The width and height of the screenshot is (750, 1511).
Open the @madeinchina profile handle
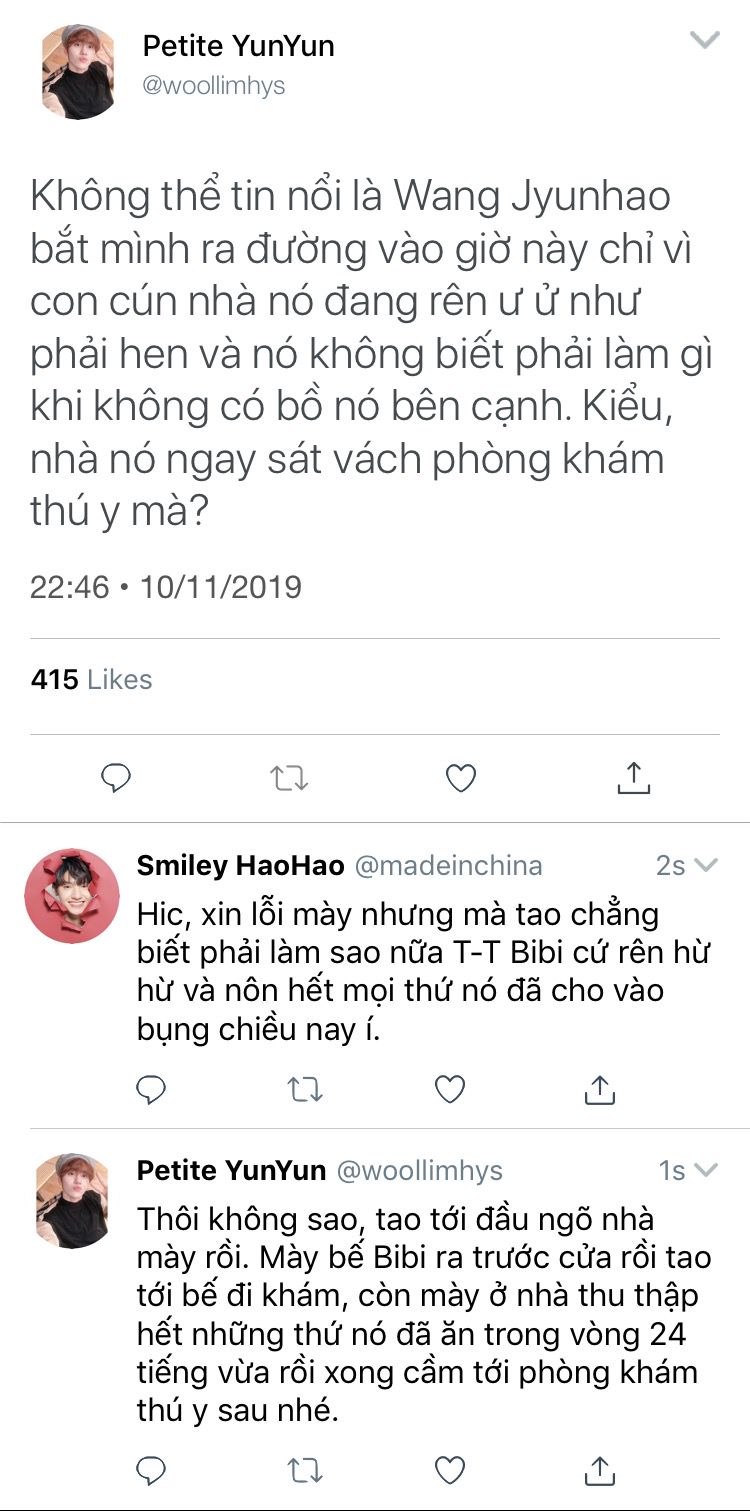pyautogui.click(x=448, y=866)
